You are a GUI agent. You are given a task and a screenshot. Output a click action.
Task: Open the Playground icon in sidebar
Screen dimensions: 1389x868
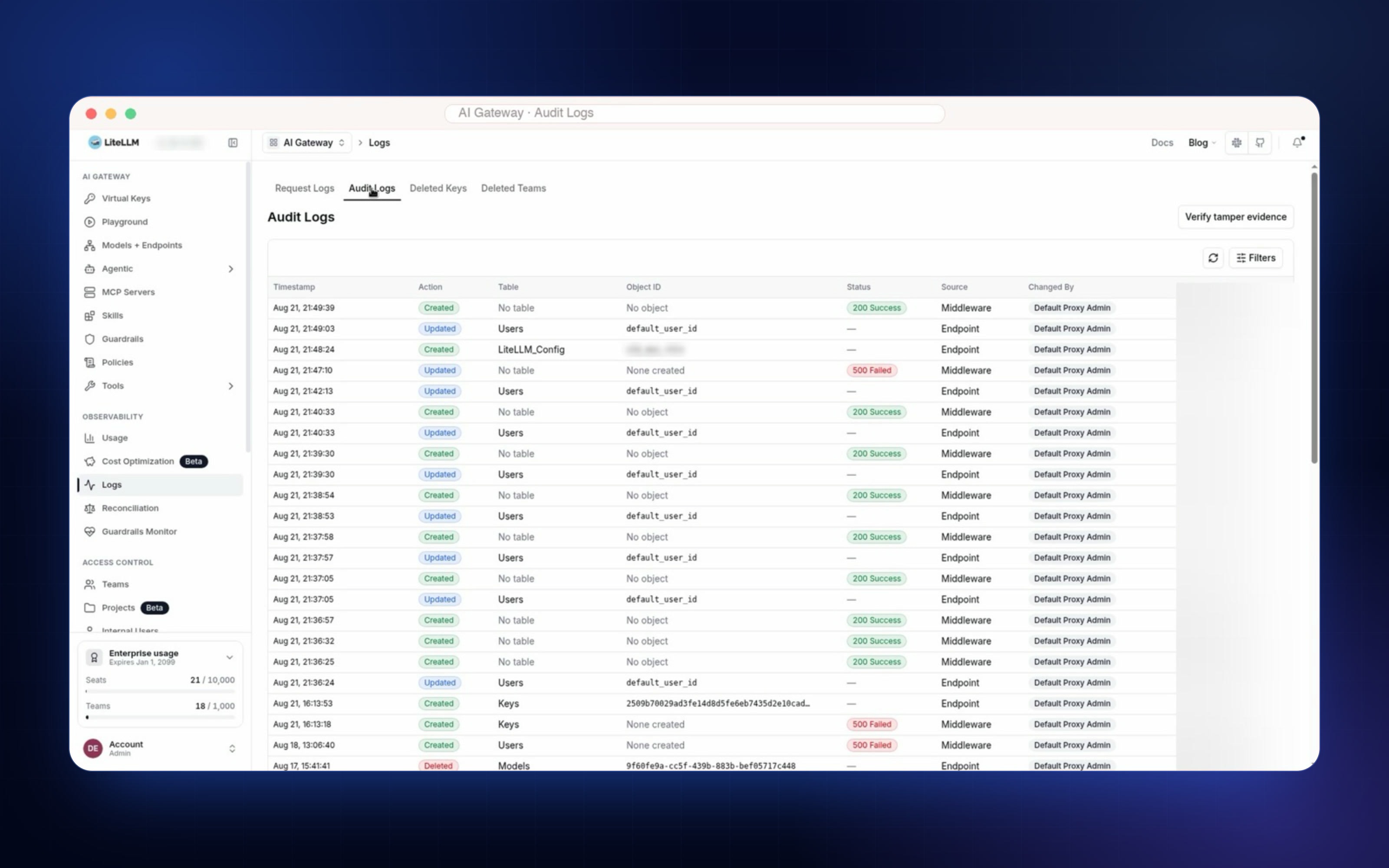89,222
